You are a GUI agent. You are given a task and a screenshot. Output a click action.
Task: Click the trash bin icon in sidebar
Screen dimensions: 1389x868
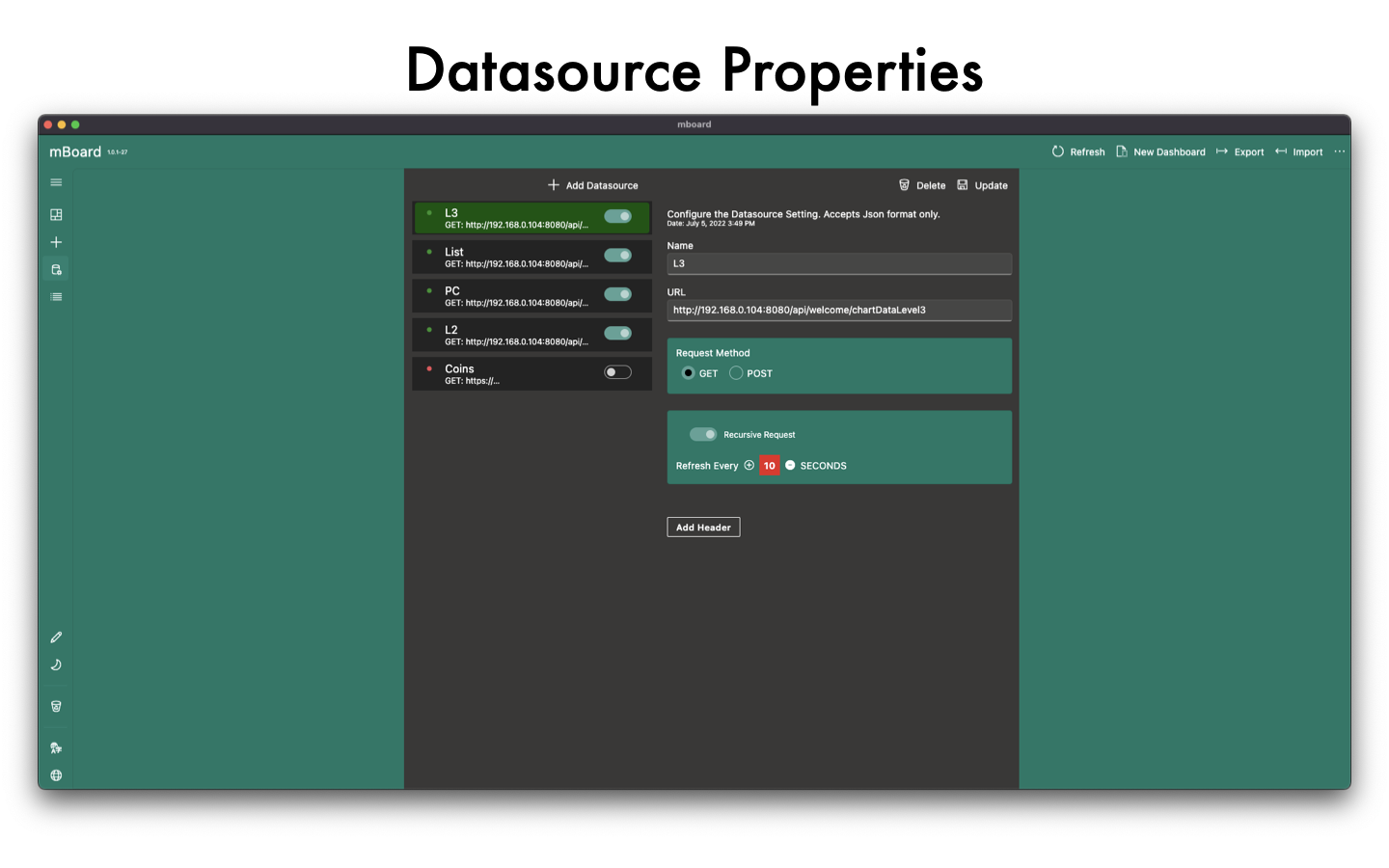pyautogui.click(x=56, y=706)
